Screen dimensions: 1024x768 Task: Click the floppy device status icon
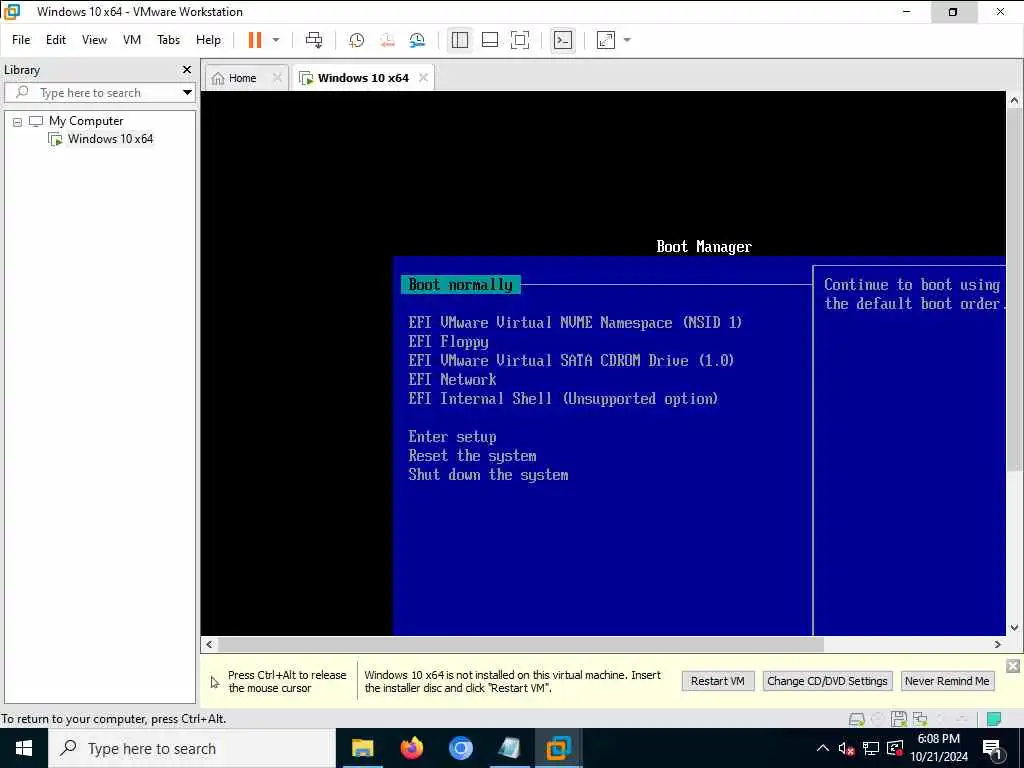899,719
